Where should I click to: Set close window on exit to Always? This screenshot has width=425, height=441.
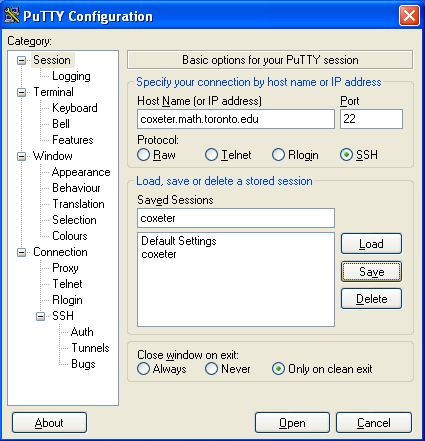(144, 369)
